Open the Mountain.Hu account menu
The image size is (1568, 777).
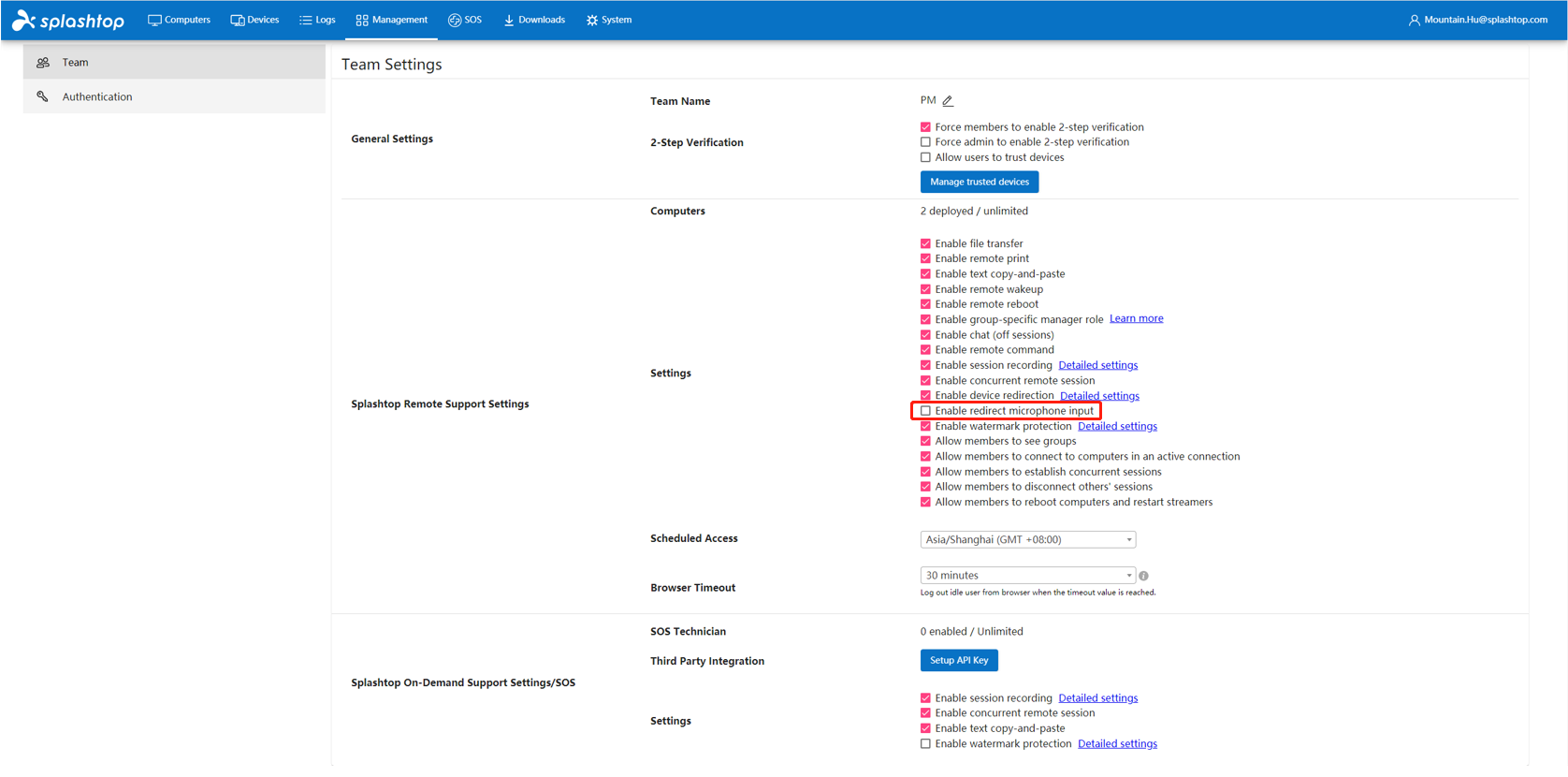[x=1485, y=20]
